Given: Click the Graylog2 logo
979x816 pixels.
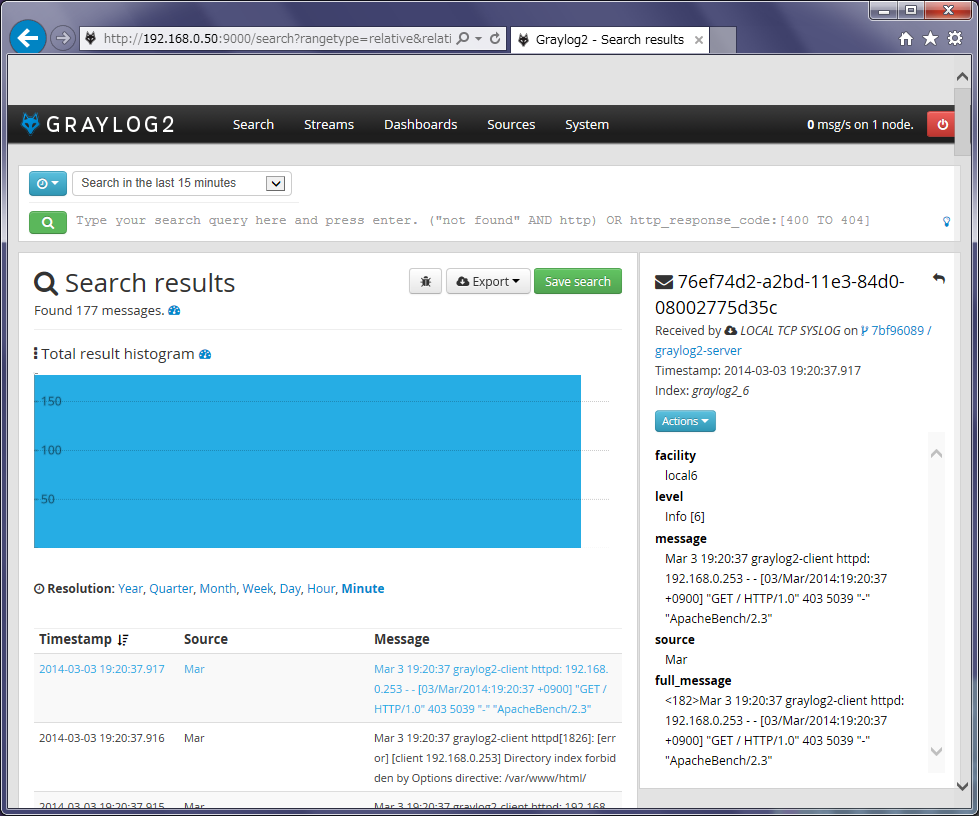Looking at the screenshot, I should pyautogui.click(x=97, y=124).
